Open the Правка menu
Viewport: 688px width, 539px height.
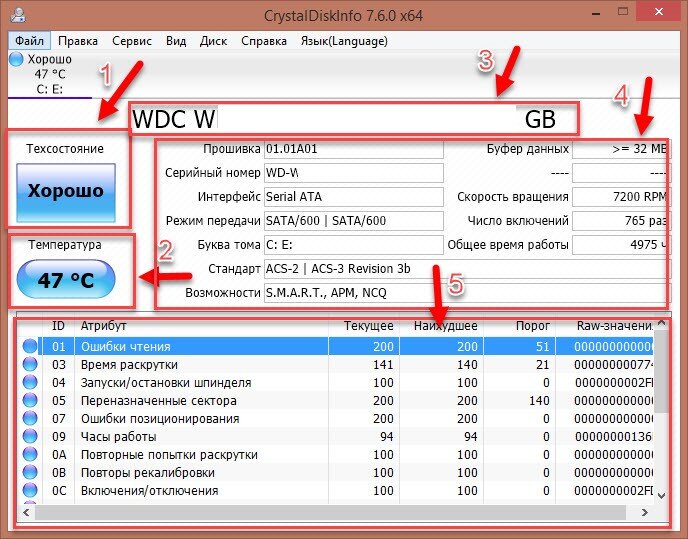click(x=78, y=41)
